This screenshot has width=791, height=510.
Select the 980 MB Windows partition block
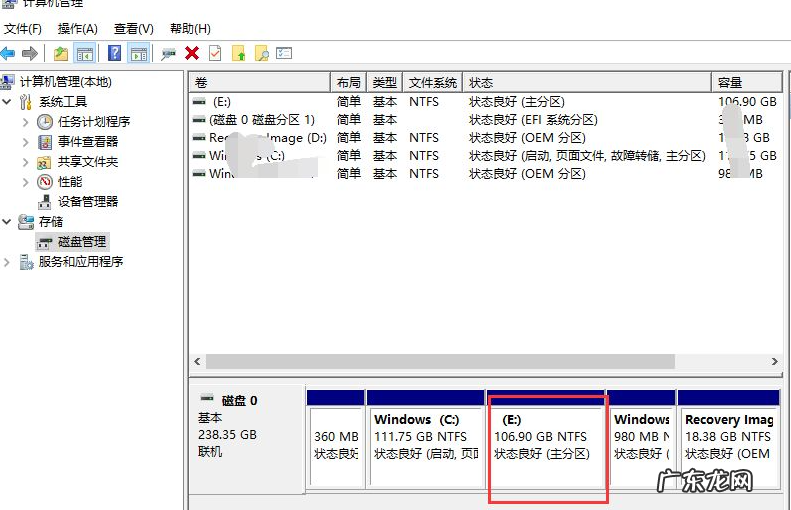(x=641, y=439)
